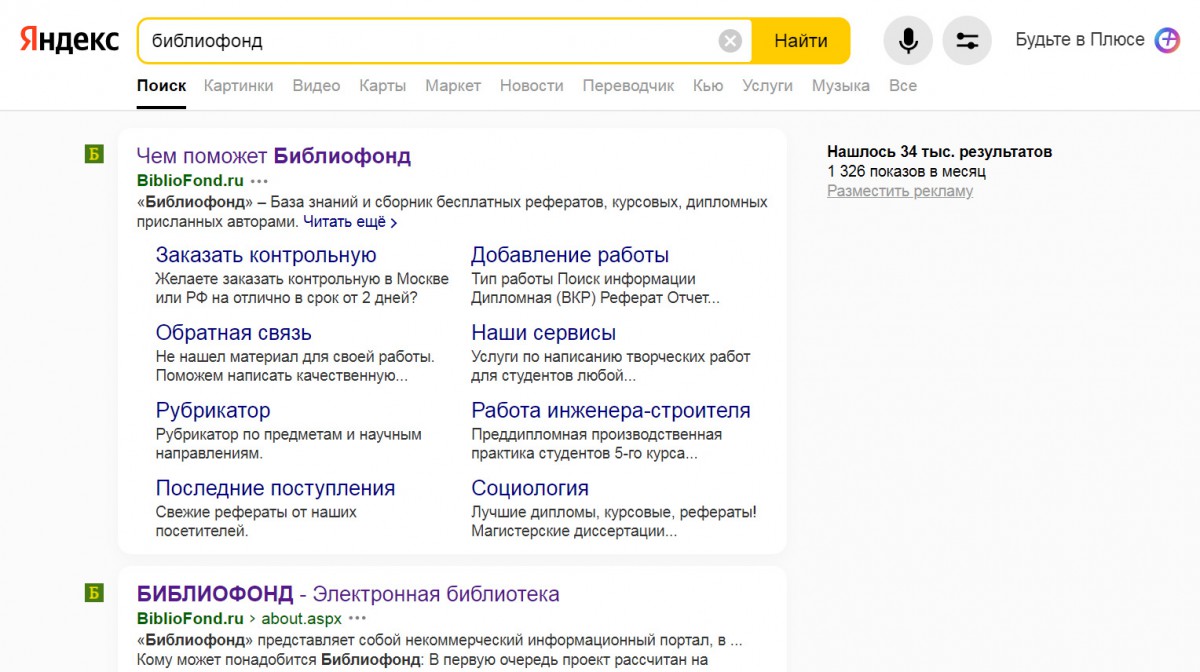
Task: Click BiblioFond.ru in the second result's address
Action: [x=190, y=618]
